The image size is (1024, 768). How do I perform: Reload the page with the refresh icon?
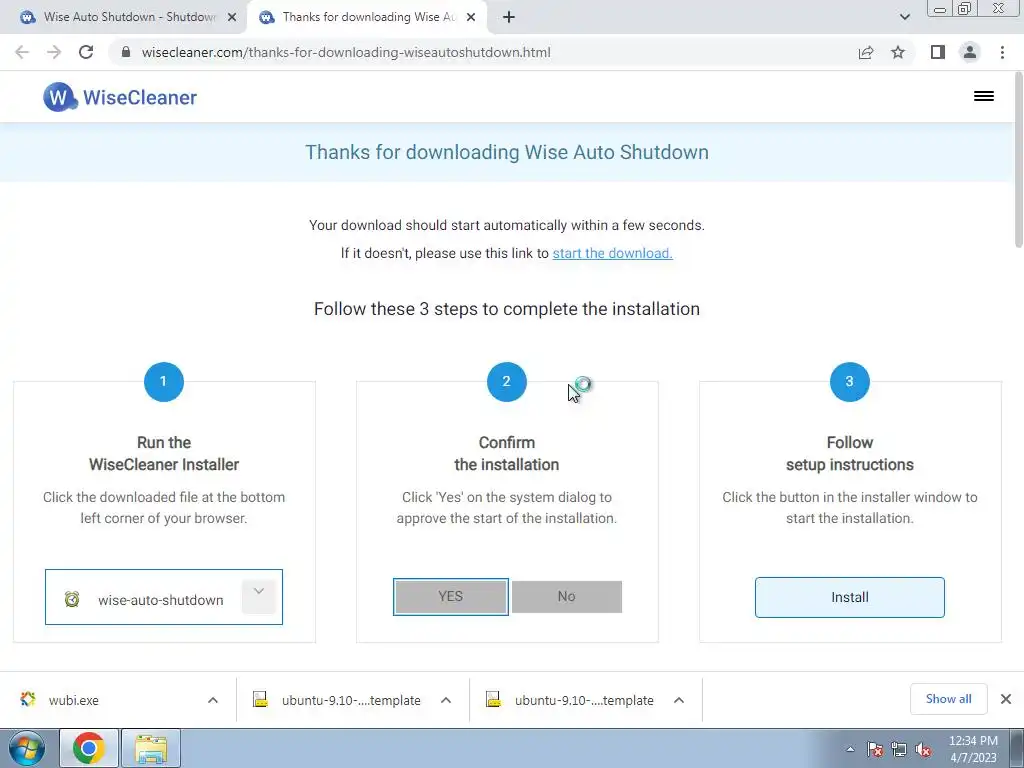[86, 52]
